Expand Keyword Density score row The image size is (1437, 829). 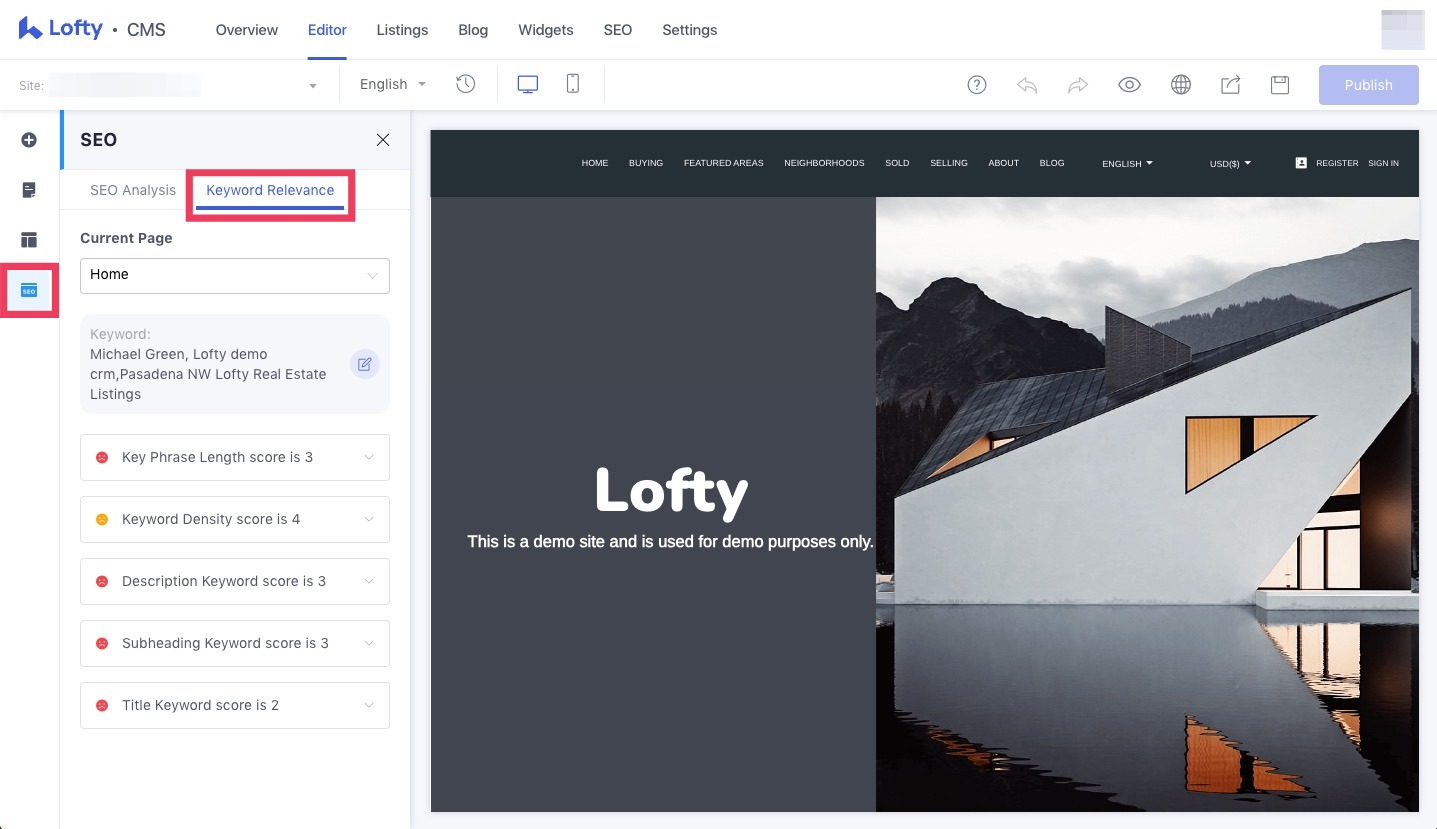[235, 519]
